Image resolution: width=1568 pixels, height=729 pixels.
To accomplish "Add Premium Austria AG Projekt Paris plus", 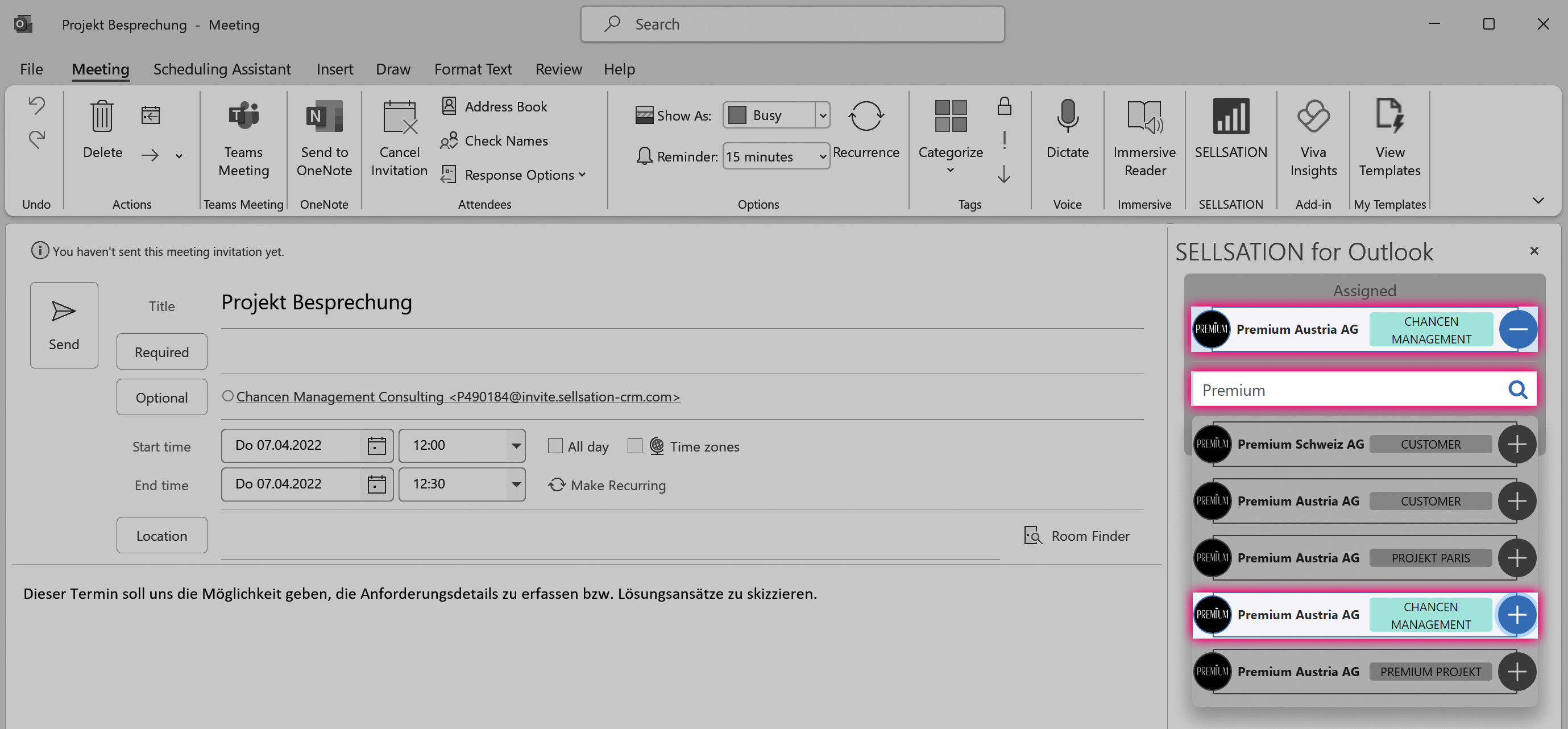I will (x=1517, y=558).
